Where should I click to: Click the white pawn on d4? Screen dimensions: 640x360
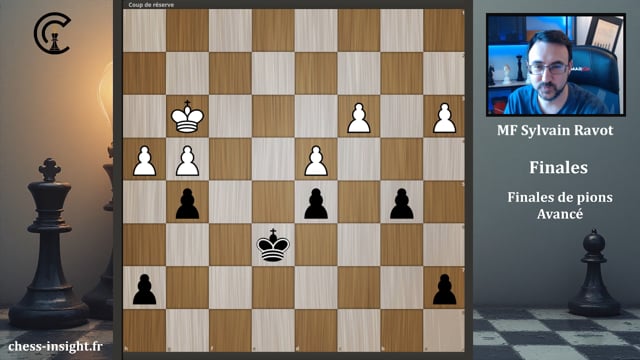316,161
